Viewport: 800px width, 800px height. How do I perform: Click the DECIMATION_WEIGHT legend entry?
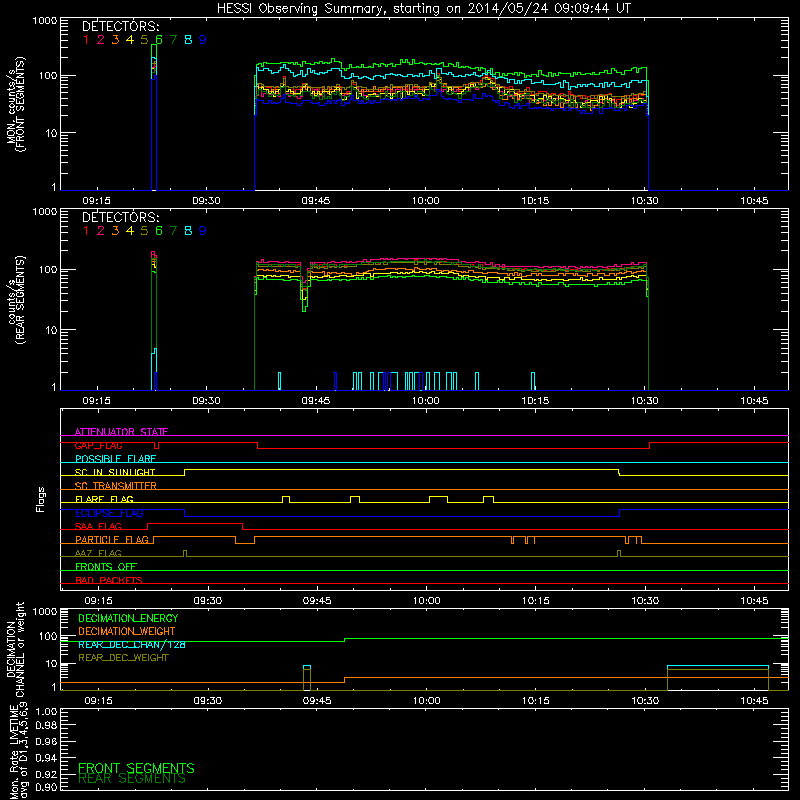coord(127,632)
